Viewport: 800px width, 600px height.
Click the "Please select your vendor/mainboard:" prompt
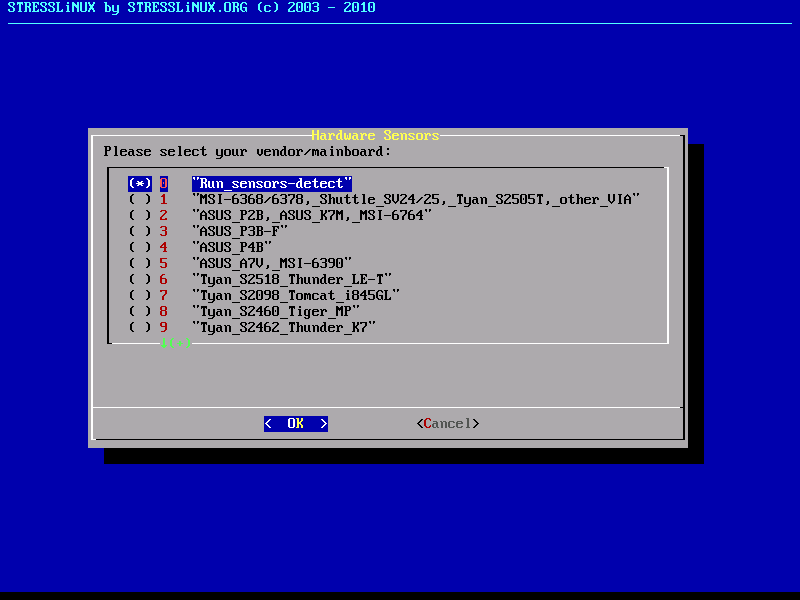click(247, 152)
